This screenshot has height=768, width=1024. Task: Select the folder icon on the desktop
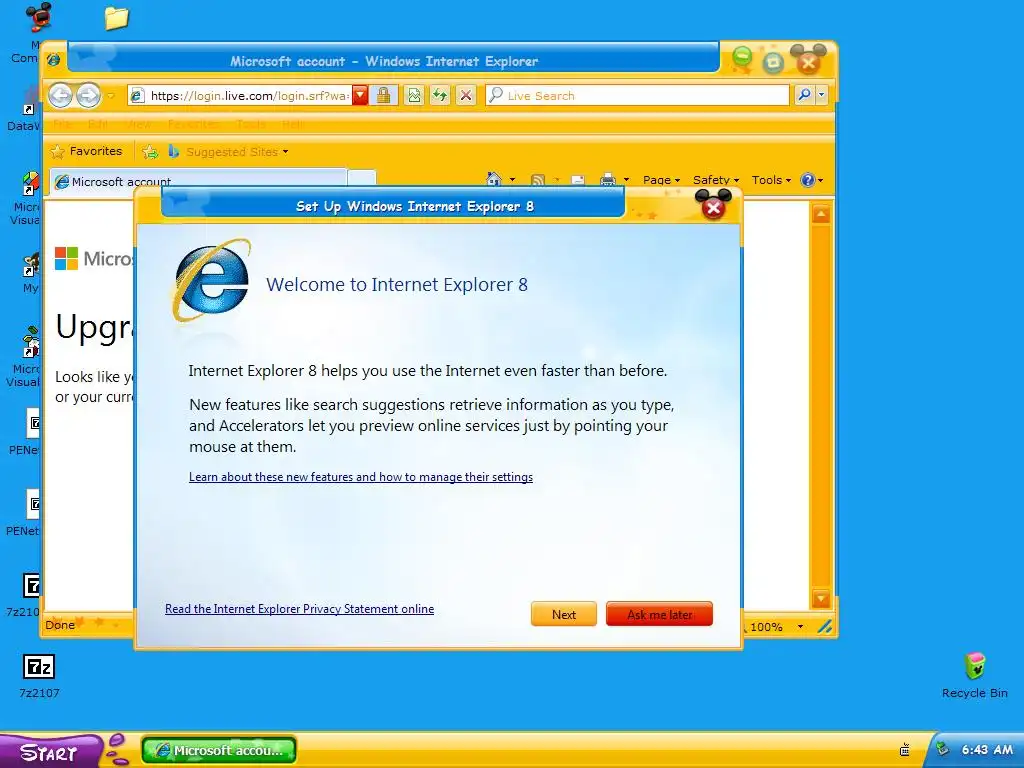click(x=116, y=18)
